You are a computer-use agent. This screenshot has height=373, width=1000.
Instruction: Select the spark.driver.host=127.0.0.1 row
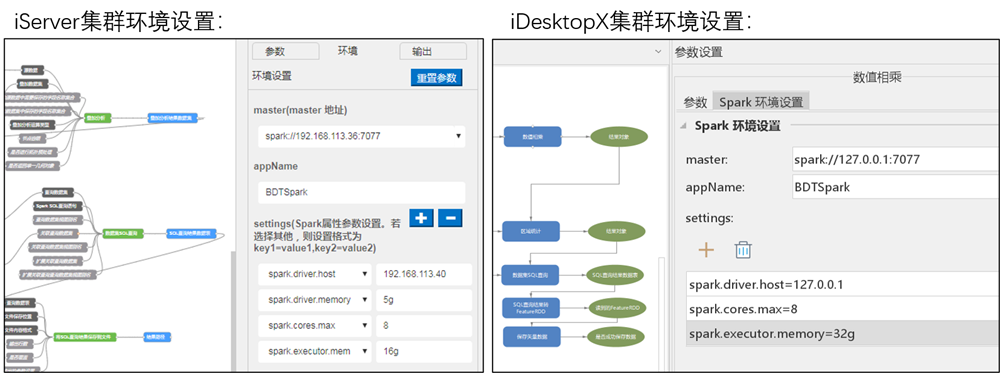coord(843,284)
